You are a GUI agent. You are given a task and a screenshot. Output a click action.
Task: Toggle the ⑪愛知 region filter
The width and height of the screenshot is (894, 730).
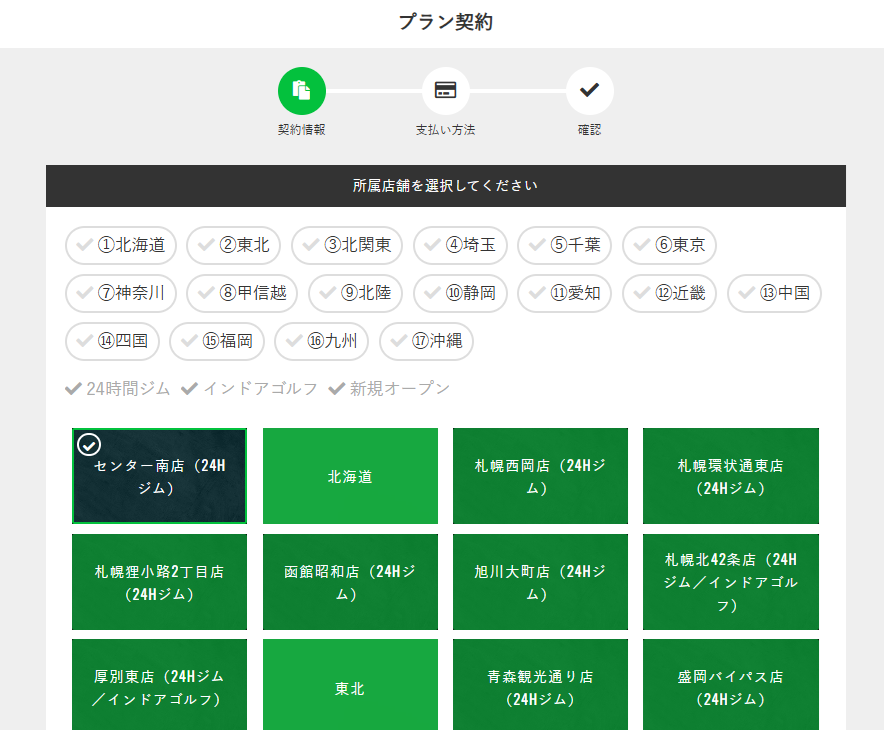564,293
